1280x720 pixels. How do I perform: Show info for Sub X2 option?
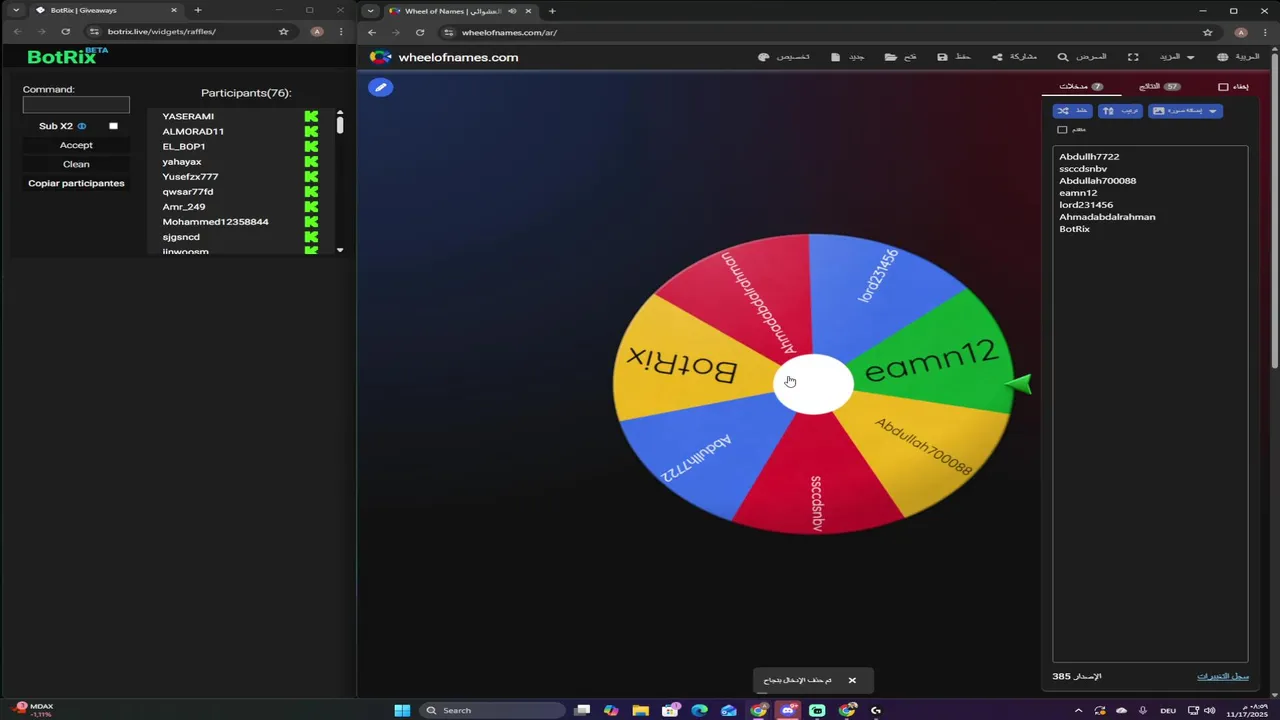click(82, 126)
